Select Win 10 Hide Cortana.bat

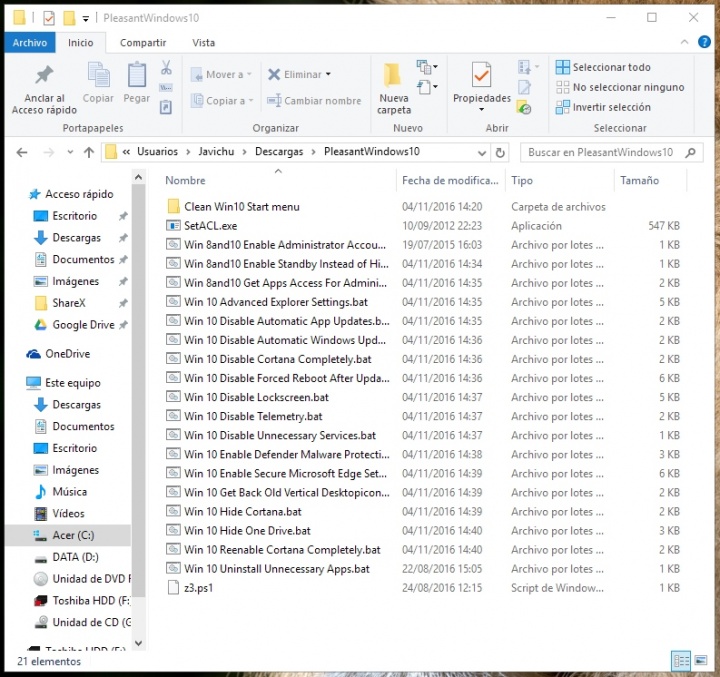[234, 511]
